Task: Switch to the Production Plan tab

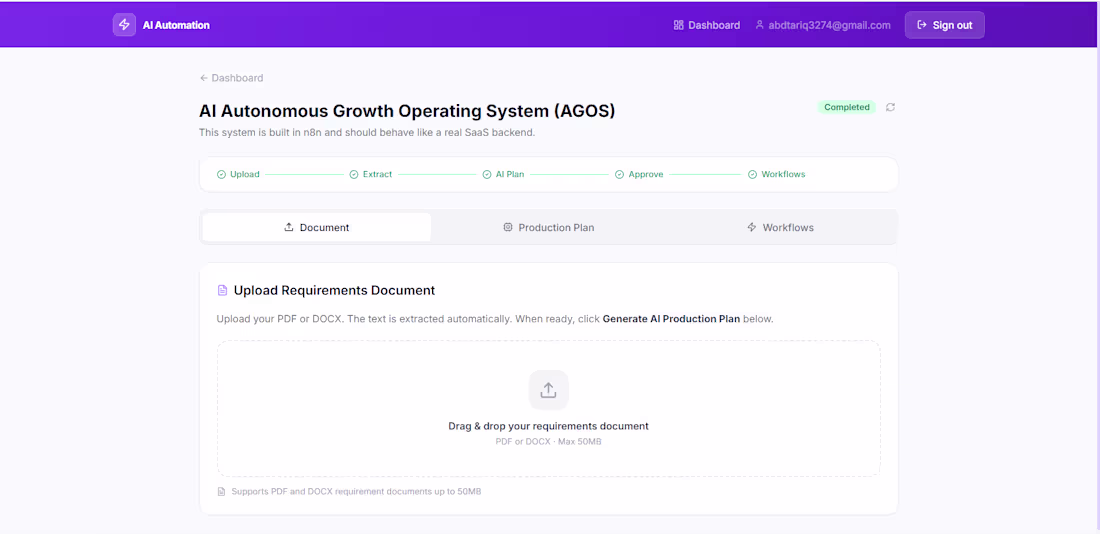Action: [x=549, y=227]
